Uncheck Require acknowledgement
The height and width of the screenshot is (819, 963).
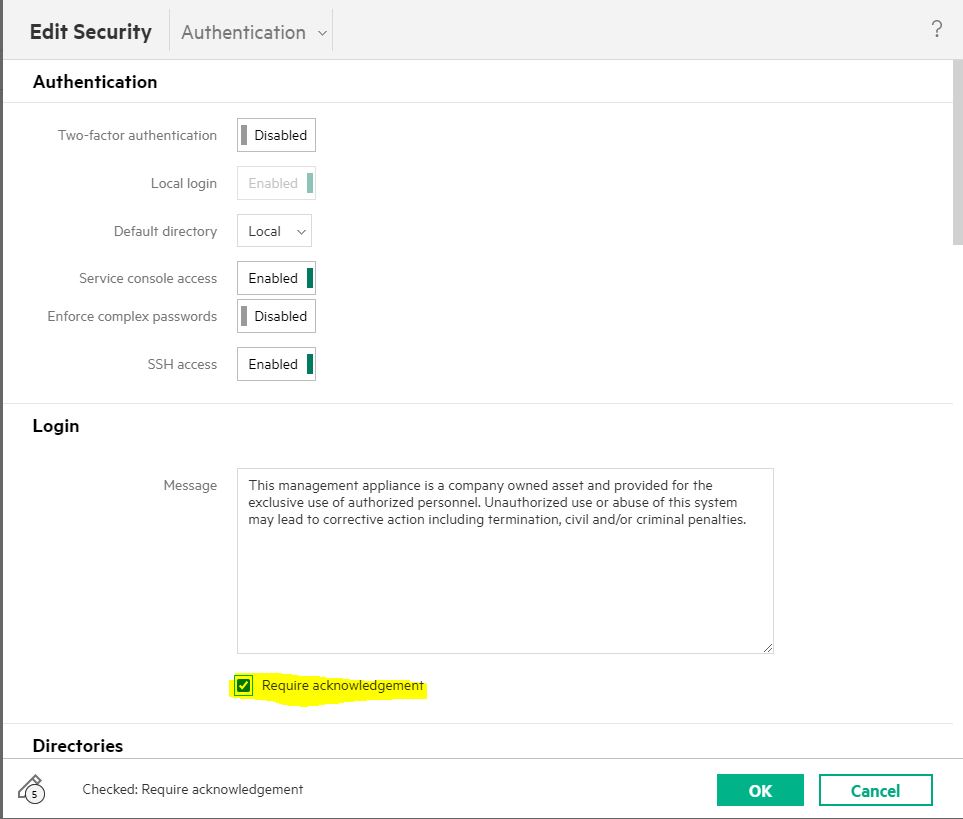[x=243, y=685]
